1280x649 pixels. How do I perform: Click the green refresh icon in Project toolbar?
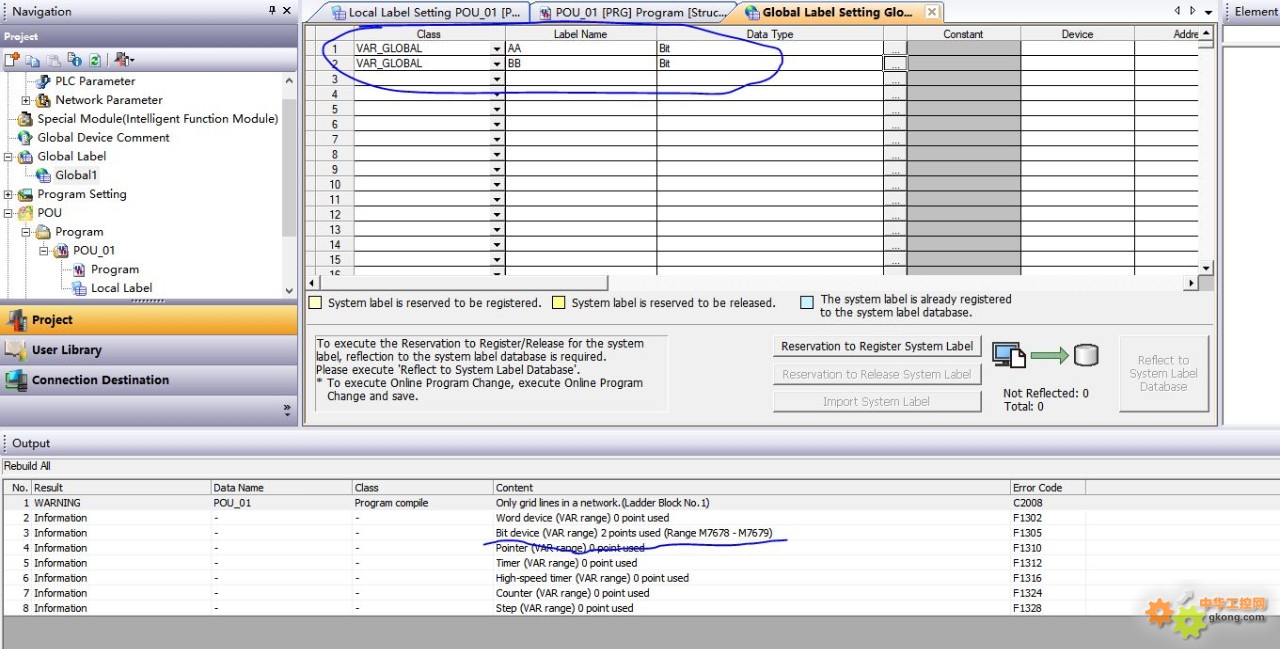94,60
